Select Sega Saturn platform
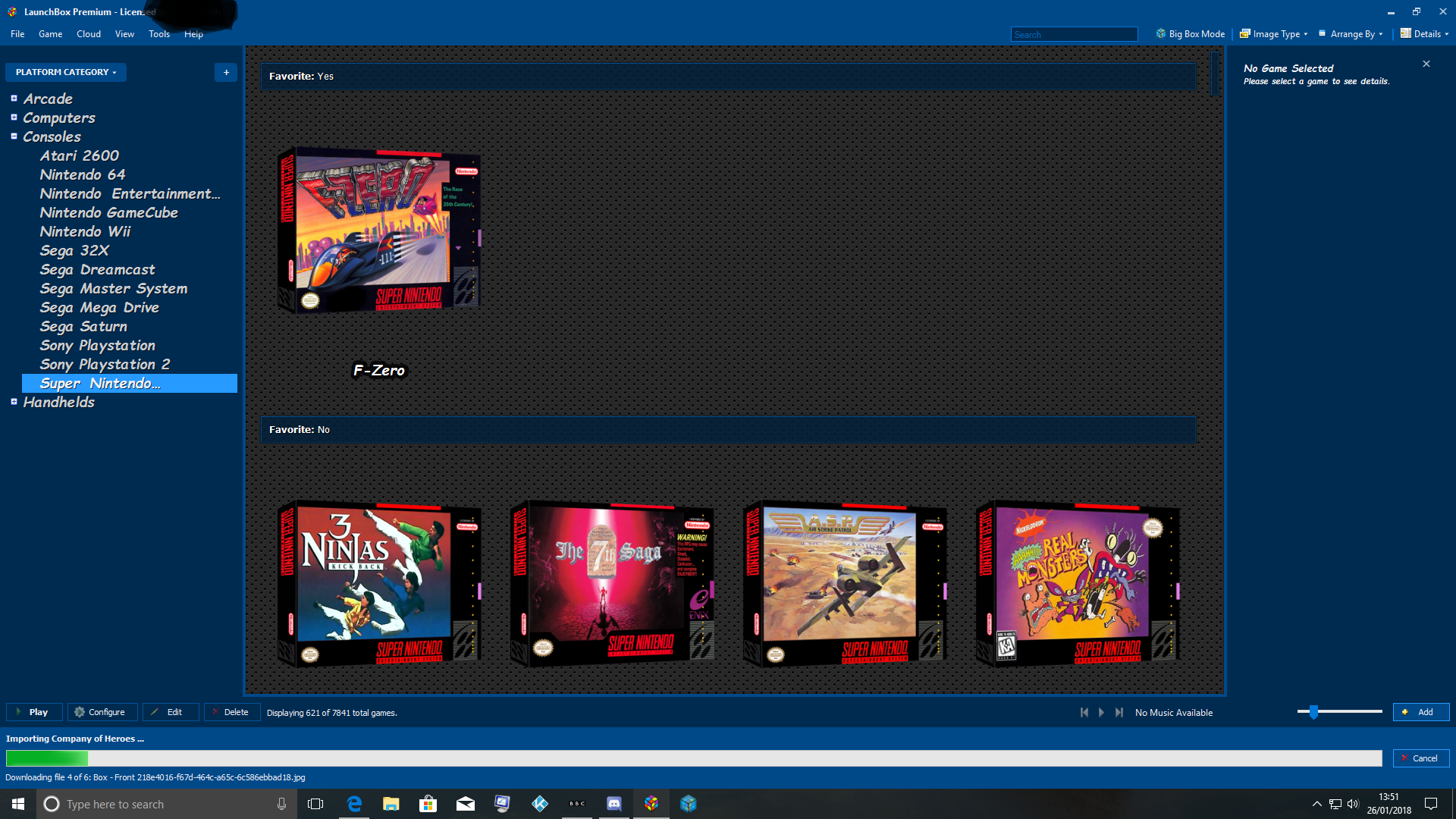Screen dimensions: 1456x819 (x=83, y=326)
